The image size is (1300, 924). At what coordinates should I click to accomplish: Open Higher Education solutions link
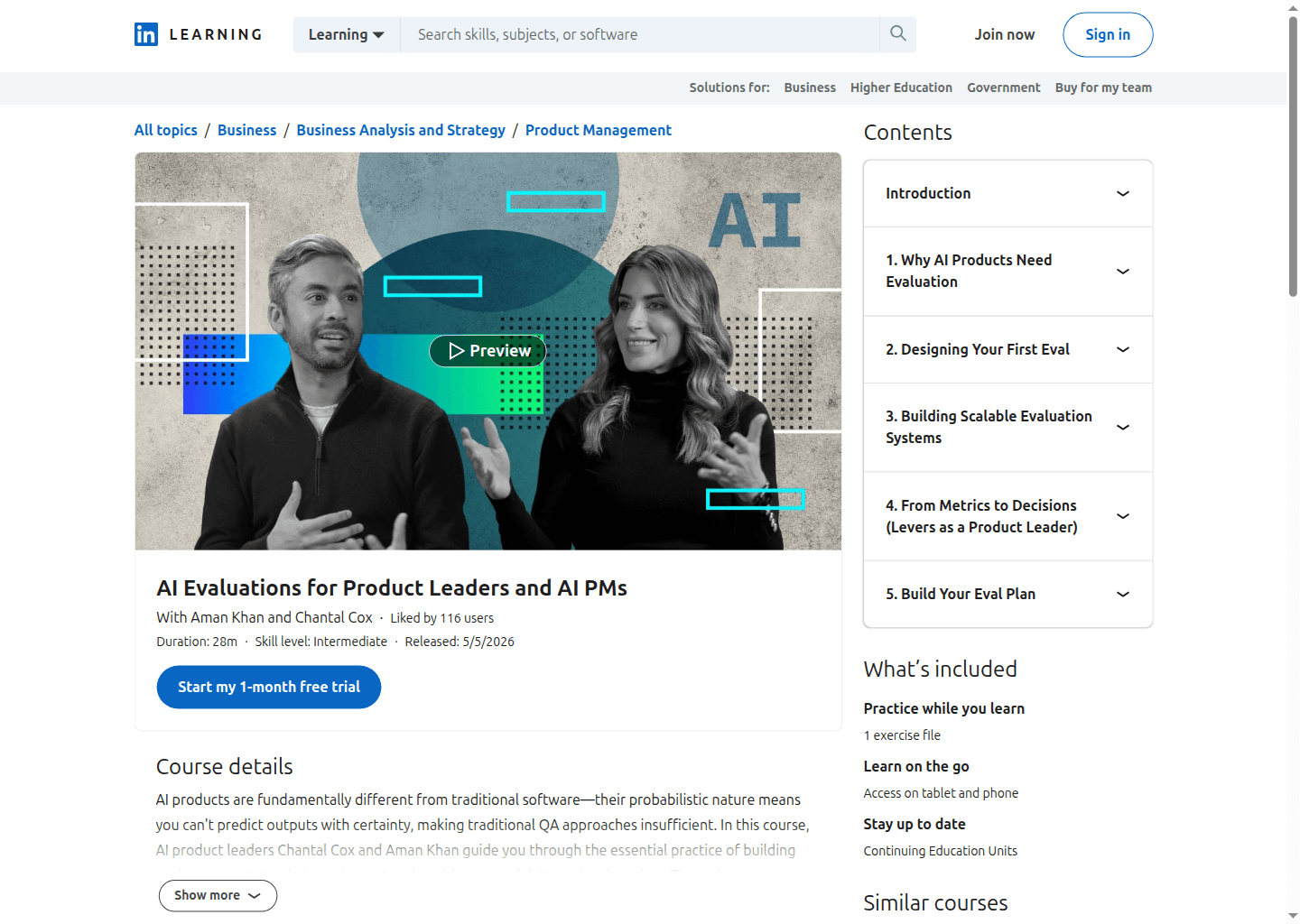click(901, 88)
